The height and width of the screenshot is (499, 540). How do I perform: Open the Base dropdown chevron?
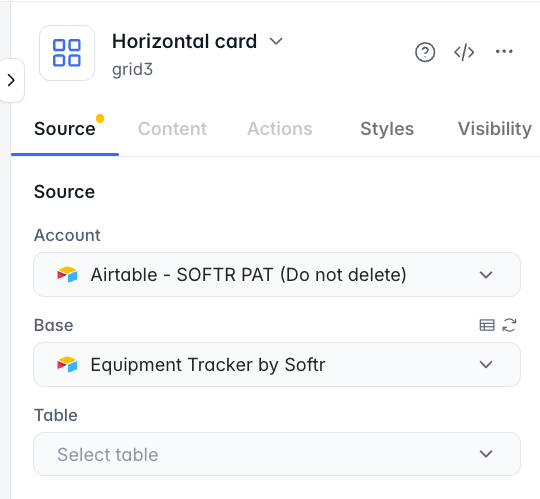click(486, 365)
